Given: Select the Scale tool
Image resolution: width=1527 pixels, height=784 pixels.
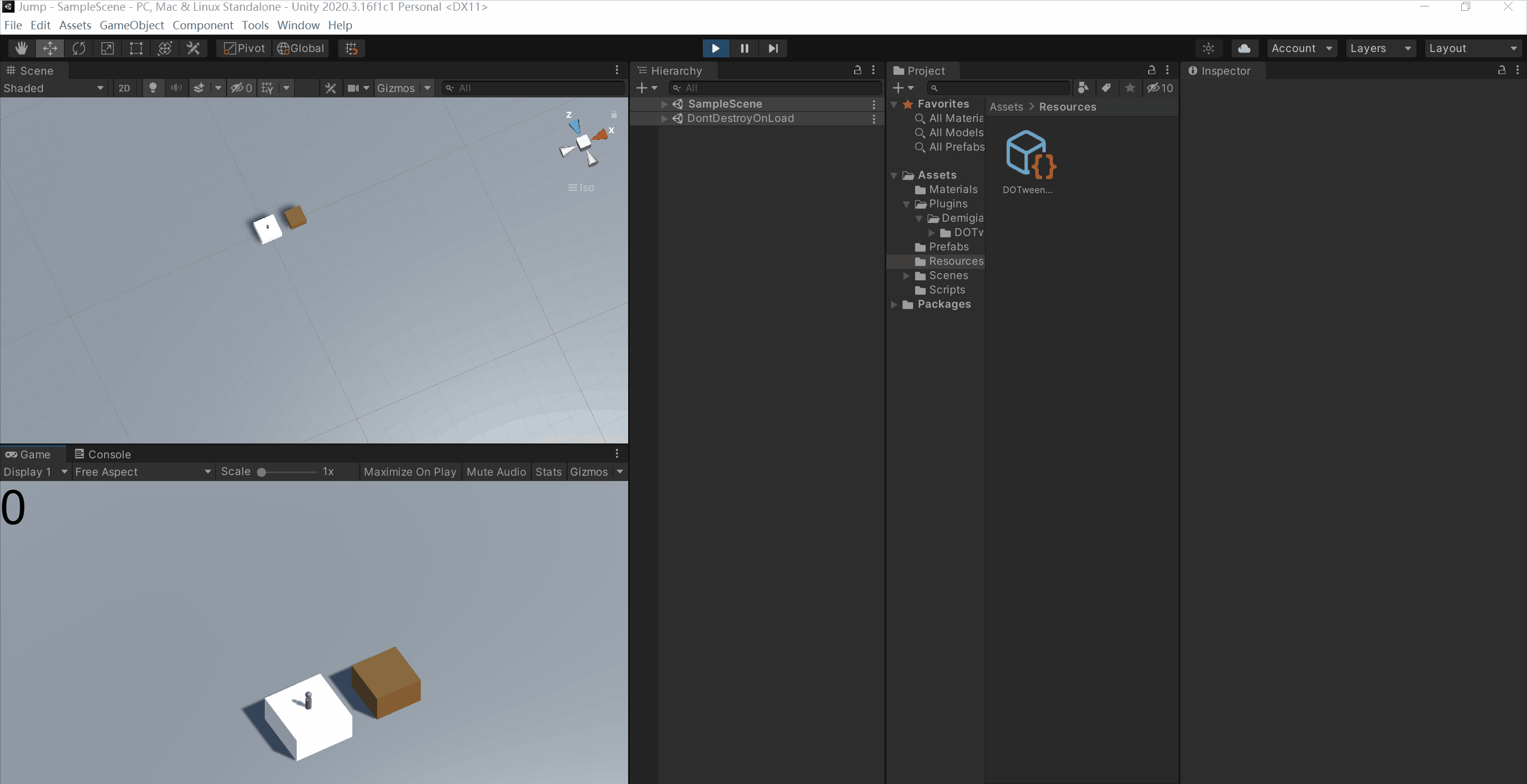Looking at the screenshot, I should [108, 48].
